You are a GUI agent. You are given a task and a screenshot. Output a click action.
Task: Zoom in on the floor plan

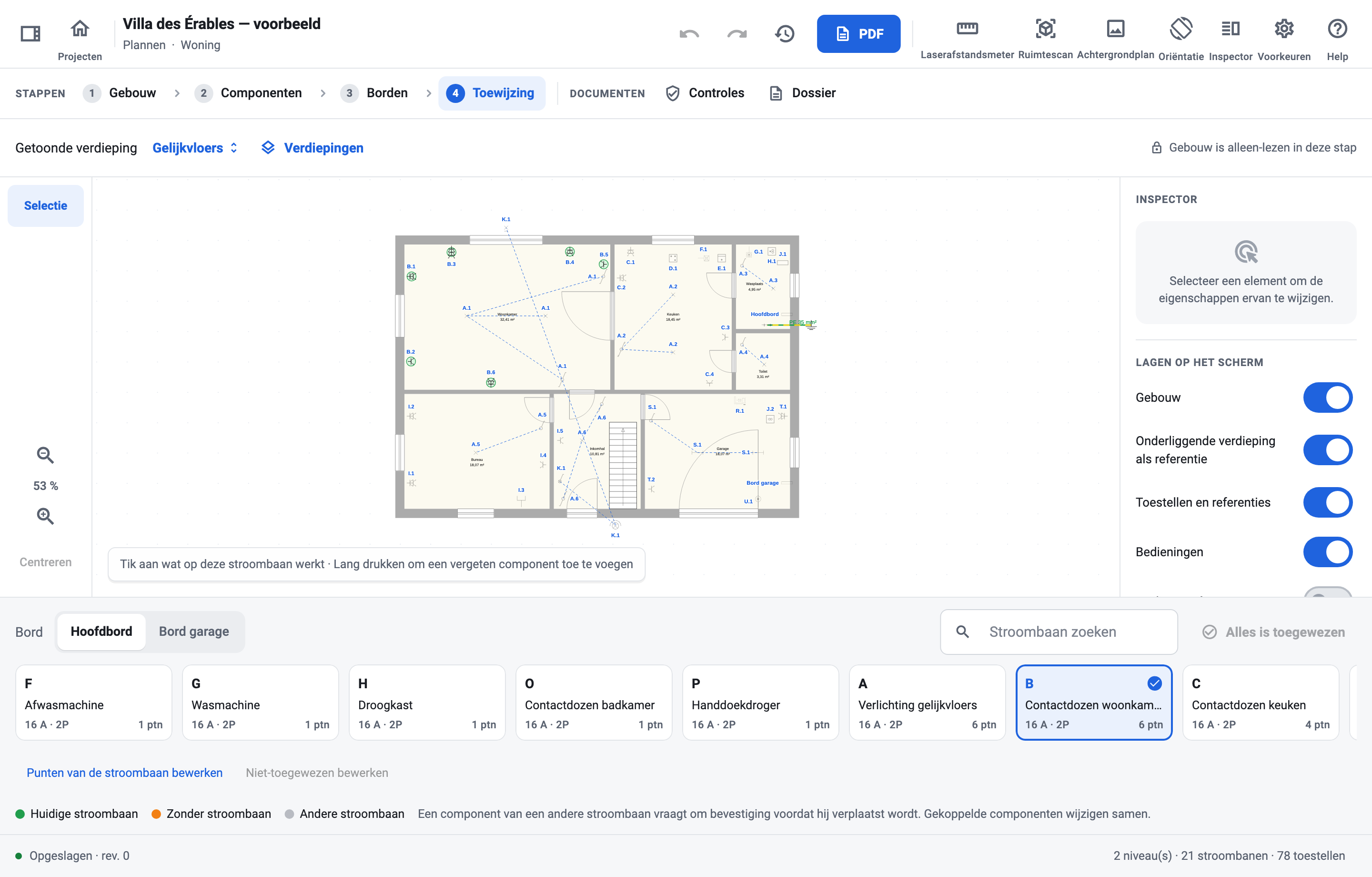(46, 516)
